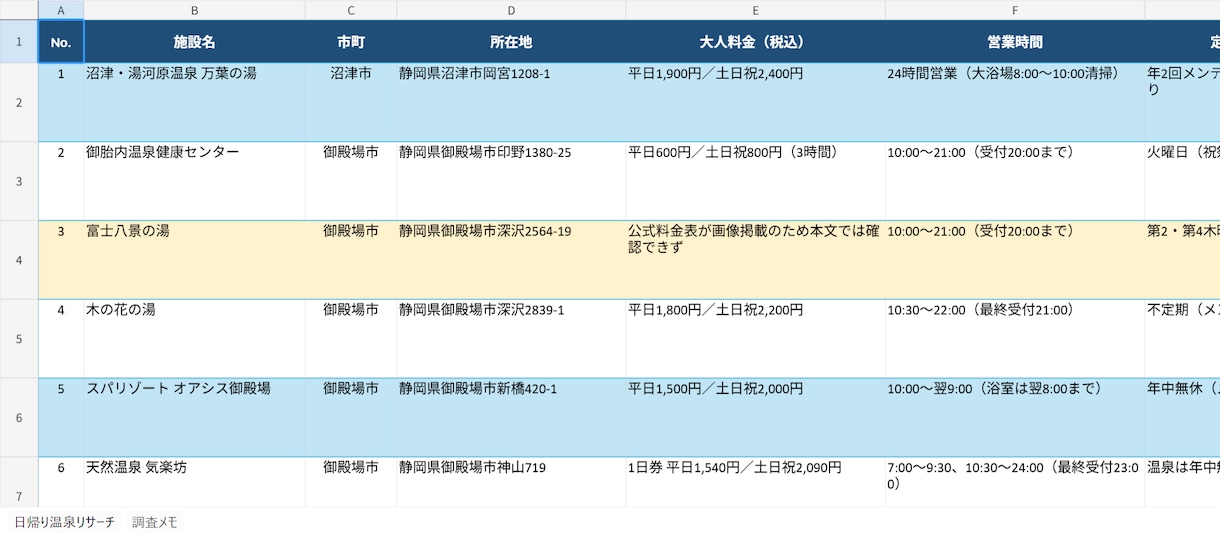Click the 施設名 header cell
The image size is (1220, 536).
(195, 42)
